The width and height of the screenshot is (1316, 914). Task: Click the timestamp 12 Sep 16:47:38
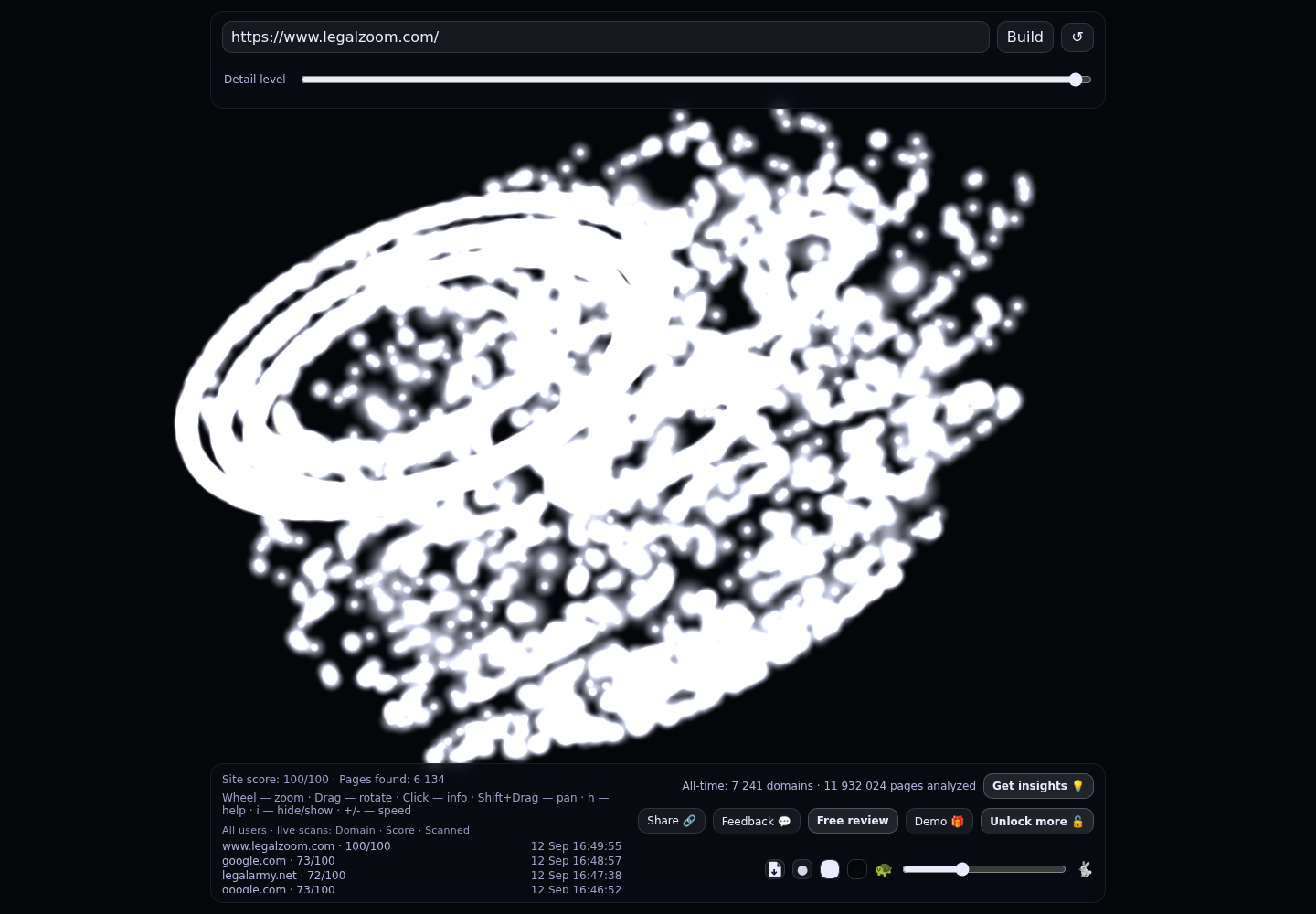click(x=576, y=876)
